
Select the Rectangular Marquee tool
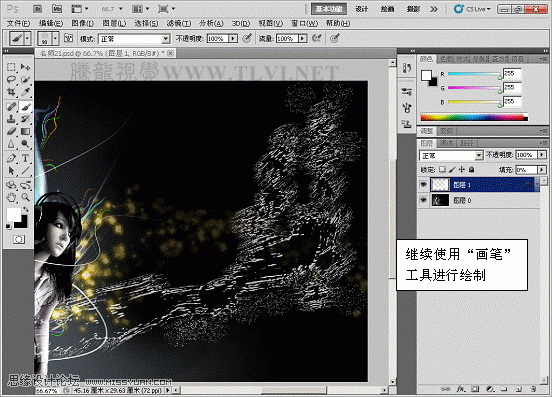(x=11, y=67)
